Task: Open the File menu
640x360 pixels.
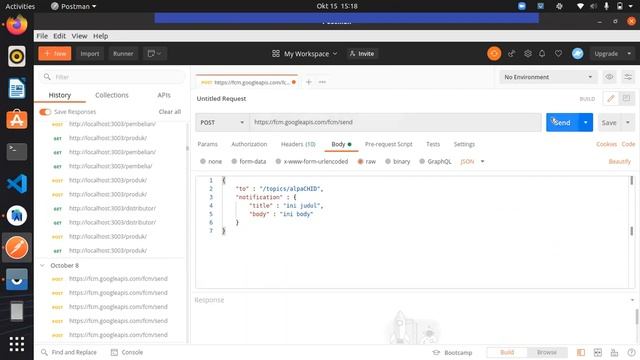Action: [x=42, y=36]
